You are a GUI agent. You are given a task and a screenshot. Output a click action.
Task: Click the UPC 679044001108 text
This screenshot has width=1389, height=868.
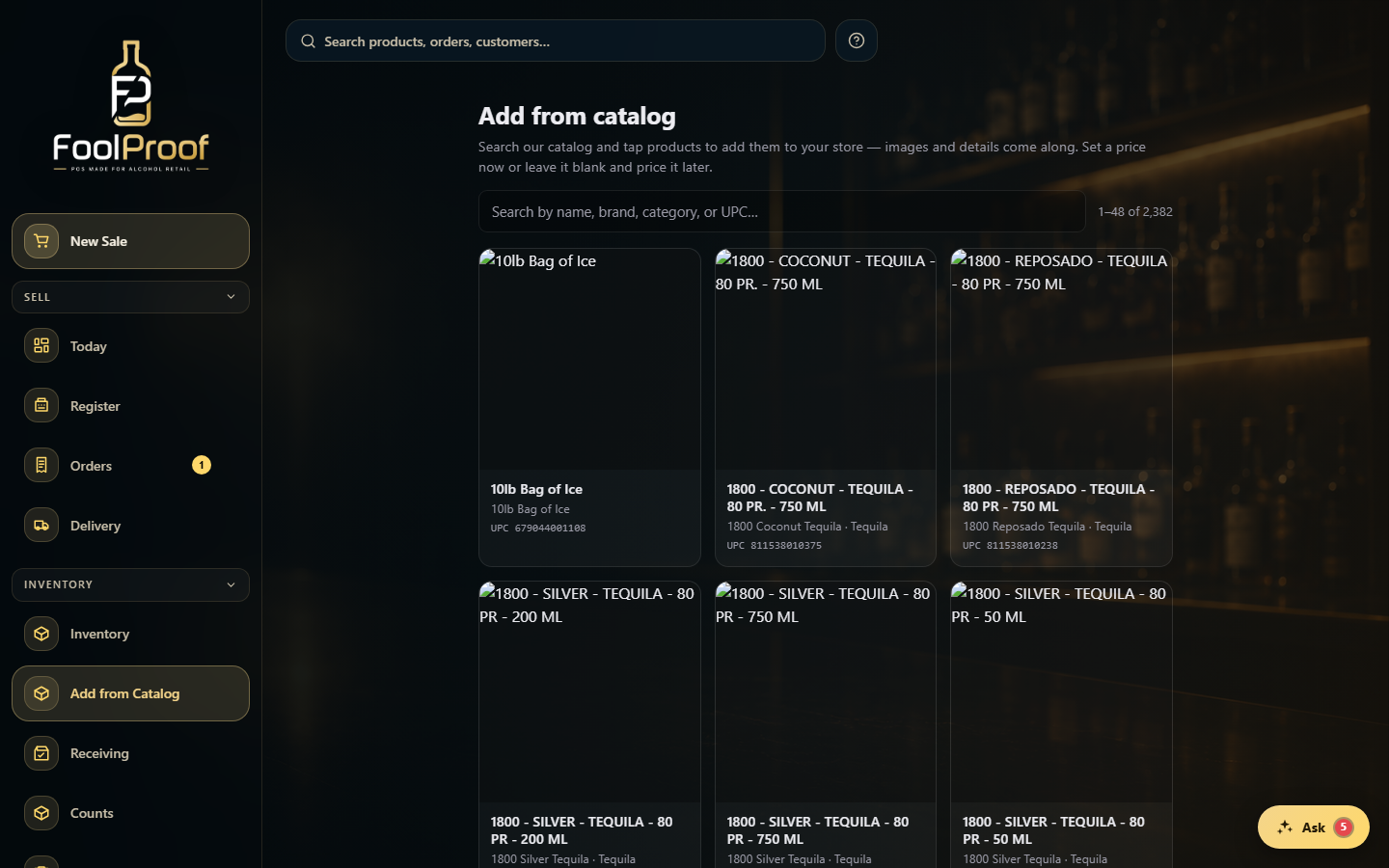click(x=538, y=528)
